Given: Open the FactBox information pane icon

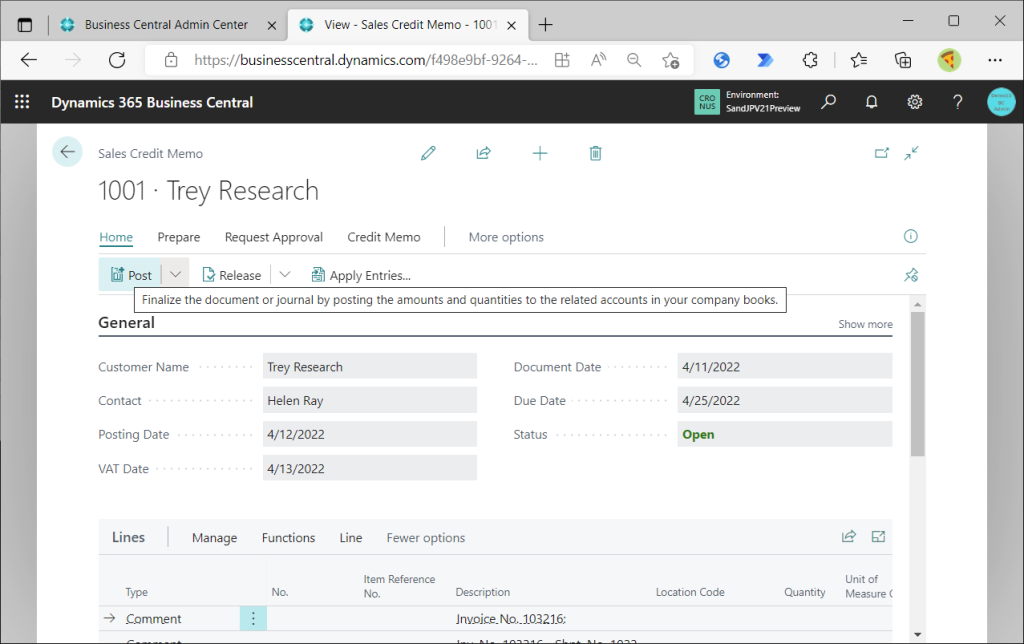Looking at the screenshot, I should click(x=910, y=236).
